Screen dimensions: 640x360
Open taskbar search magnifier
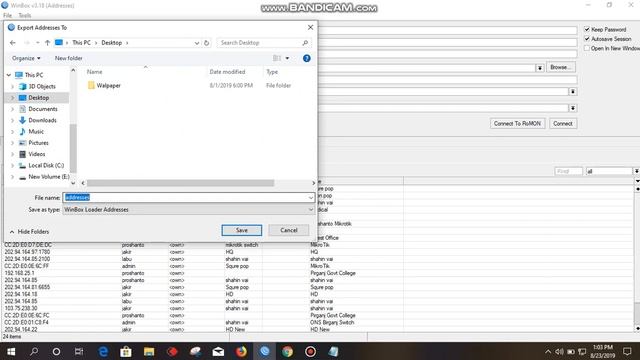34,351
